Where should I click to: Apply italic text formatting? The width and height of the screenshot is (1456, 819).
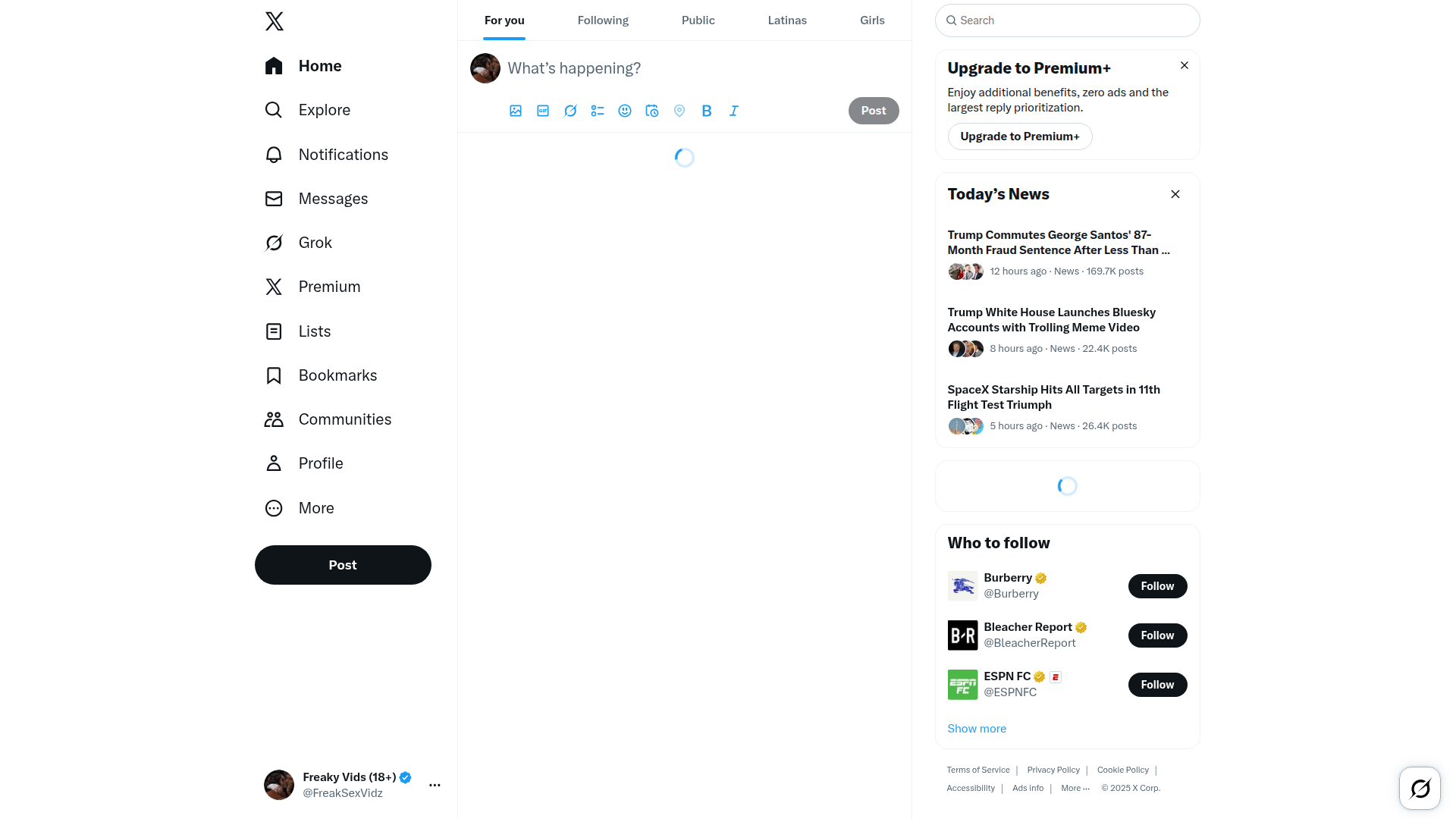734,111
